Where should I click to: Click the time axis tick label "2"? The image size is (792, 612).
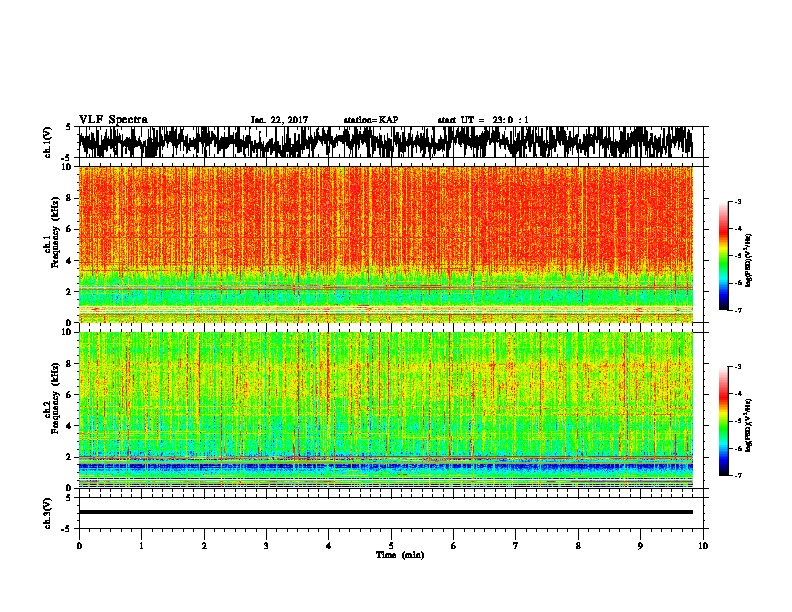click(204, 546)
